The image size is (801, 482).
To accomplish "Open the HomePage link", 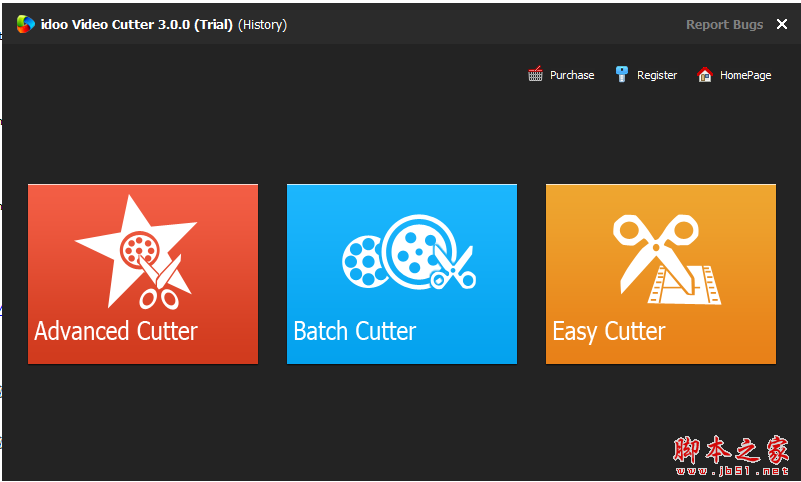I will pyautogui.click(x=745, y=75).
